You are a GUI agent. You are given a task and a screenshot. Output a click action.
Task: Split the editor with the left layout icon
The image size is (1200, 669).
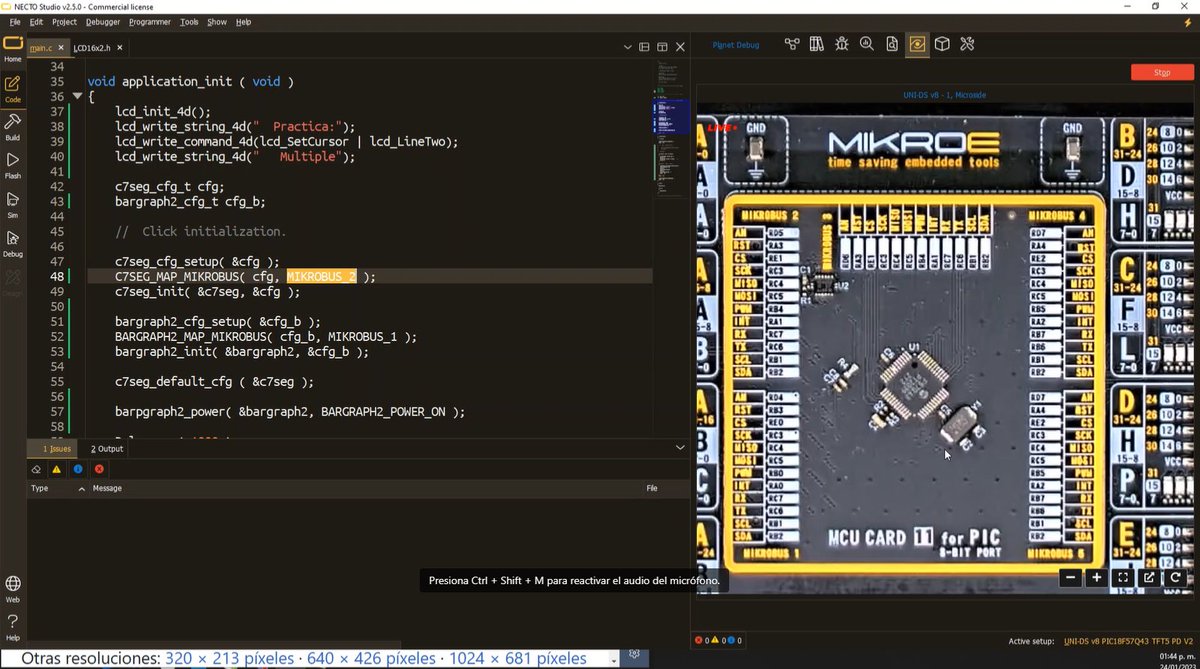click(x=644, y=47)
